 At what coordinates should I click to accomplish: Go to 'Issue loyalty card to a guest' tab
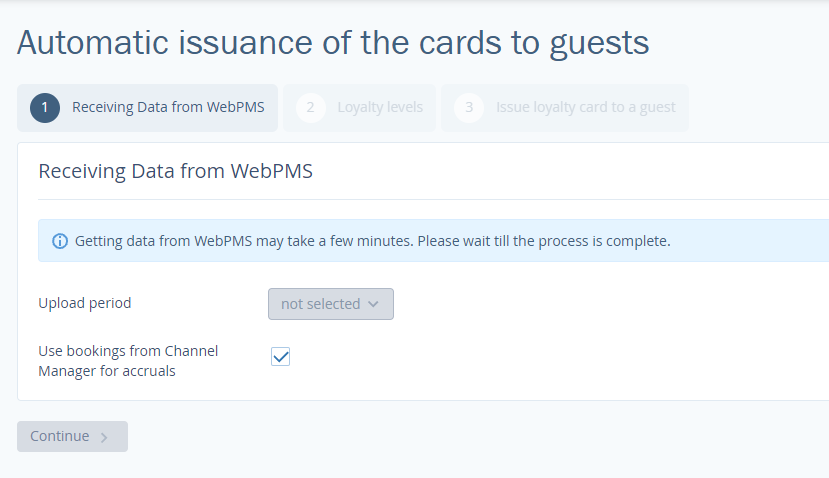(x=585, y=108)
